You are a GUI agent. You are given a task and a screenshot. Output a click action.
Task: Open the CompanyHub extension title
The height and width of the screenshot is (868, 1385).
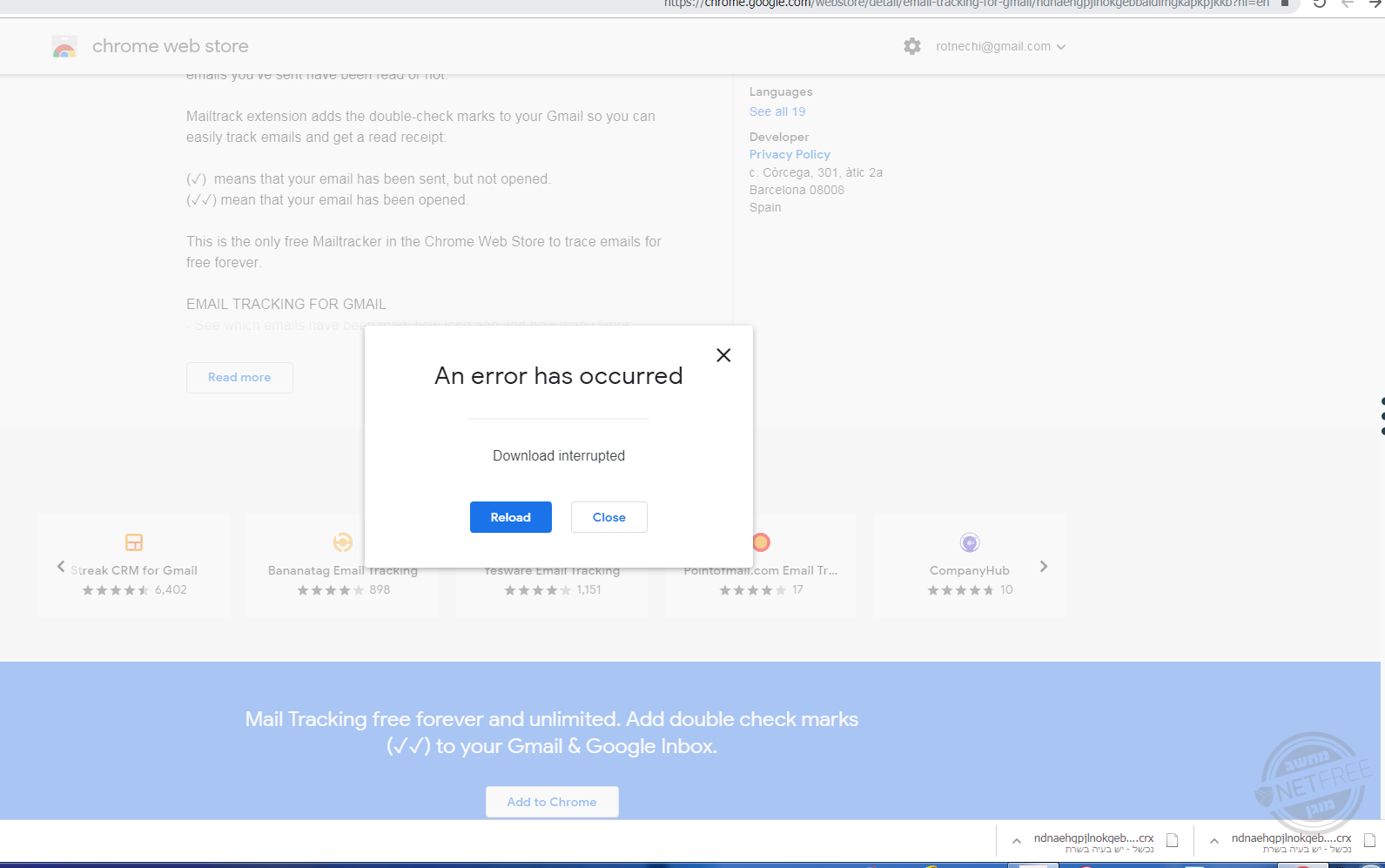coord(970,570)
